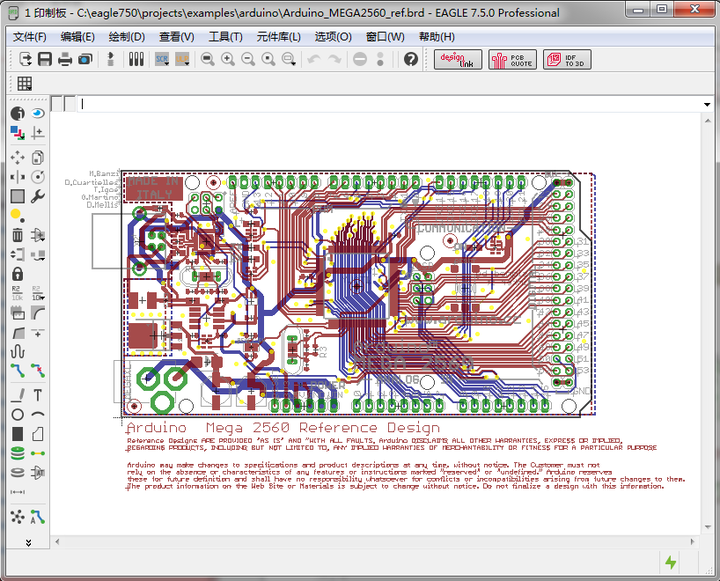The height and width of the screenshot is (581, 720).
Task: Open the Autorouter tool
Action: click(38, 517)
